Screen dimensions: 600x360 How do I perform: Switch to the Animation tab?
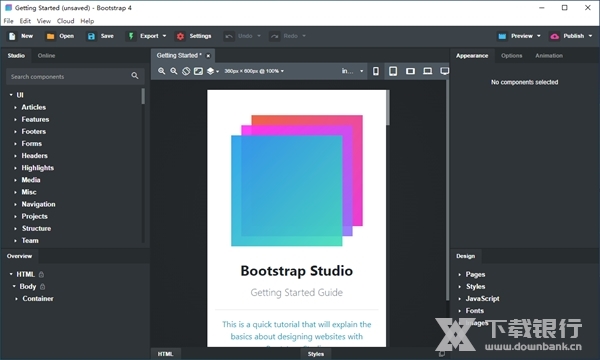549,56
